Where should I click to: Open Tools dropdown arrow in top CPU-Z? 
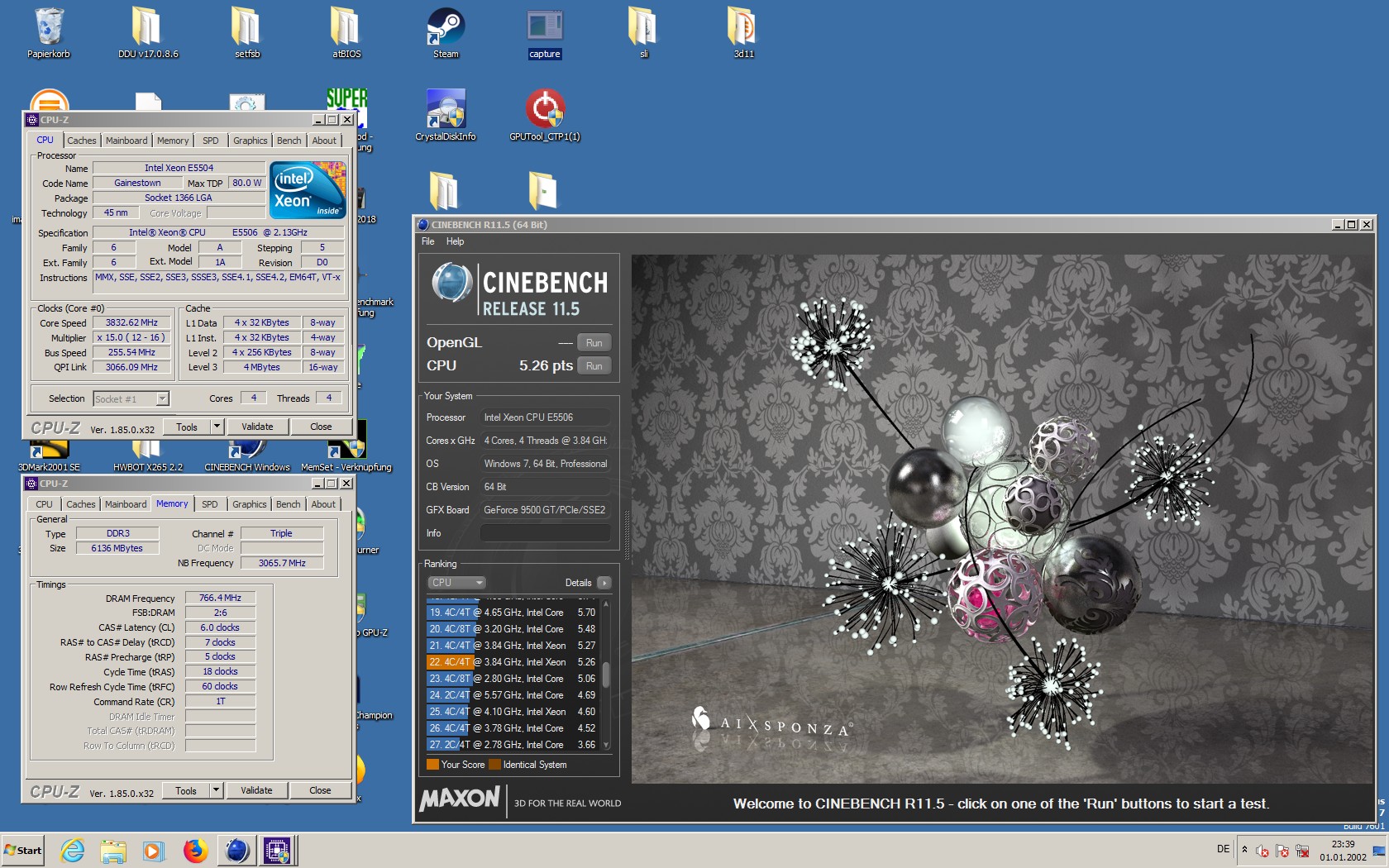coord(217,427)
